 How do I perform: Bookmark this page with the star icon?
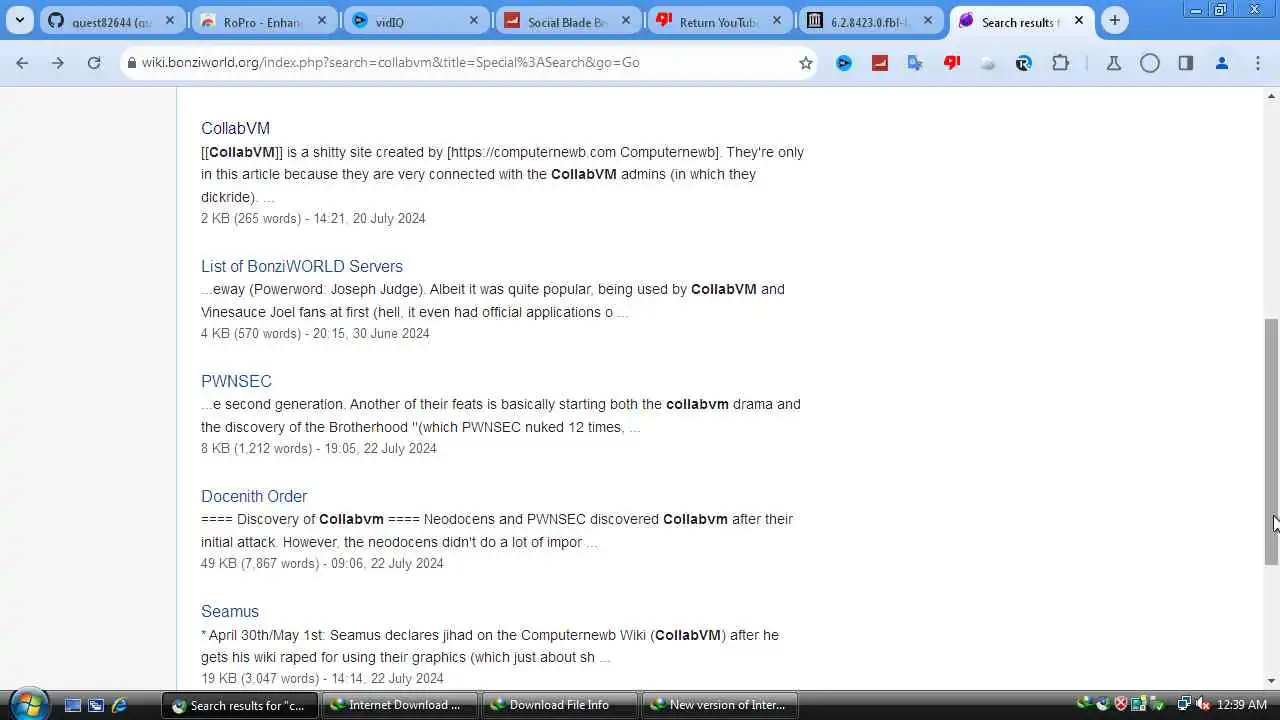pos(806,63)
